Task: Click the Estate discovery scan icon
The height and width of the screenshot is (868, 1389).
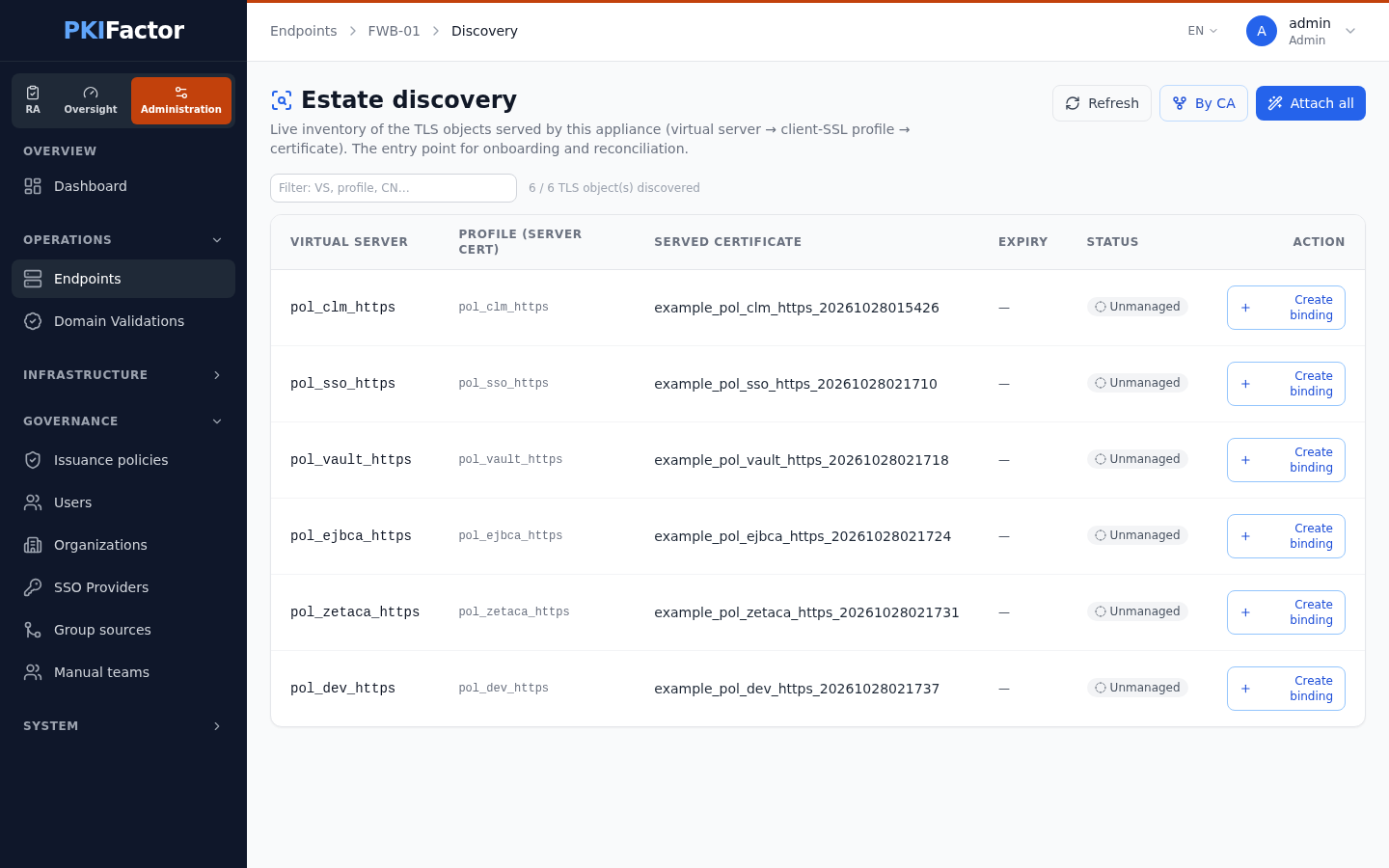Action: click(282, 100)
